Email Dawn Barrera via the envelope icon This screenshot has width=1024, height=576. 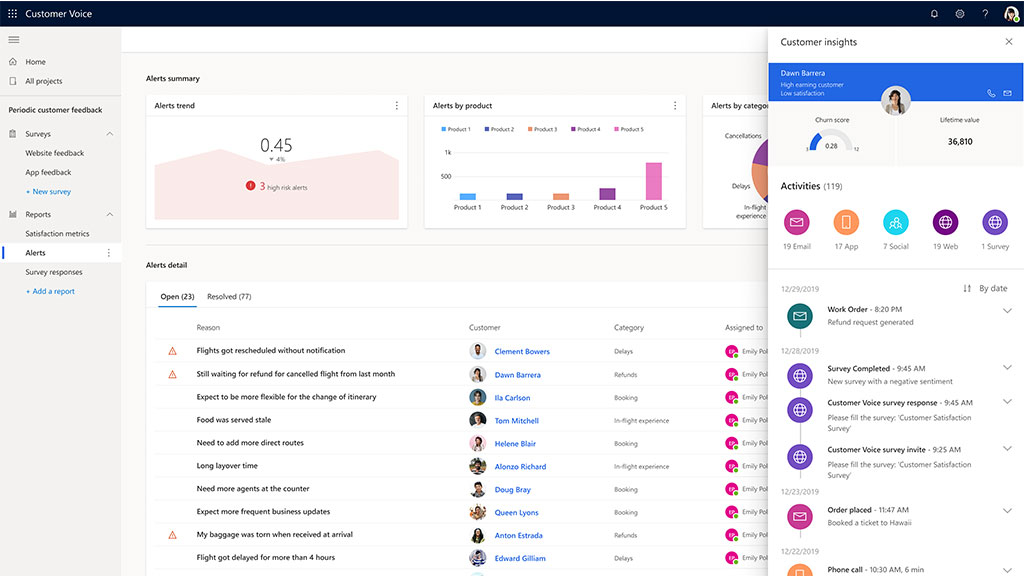click(1005, 92)
